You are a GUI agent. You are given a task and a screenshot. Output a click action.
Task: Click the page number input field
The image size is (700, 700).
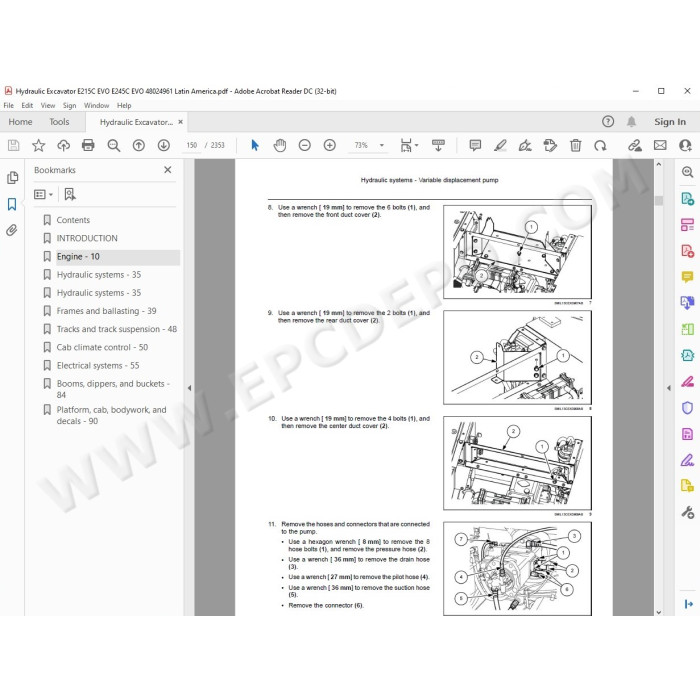coord(192,145)
